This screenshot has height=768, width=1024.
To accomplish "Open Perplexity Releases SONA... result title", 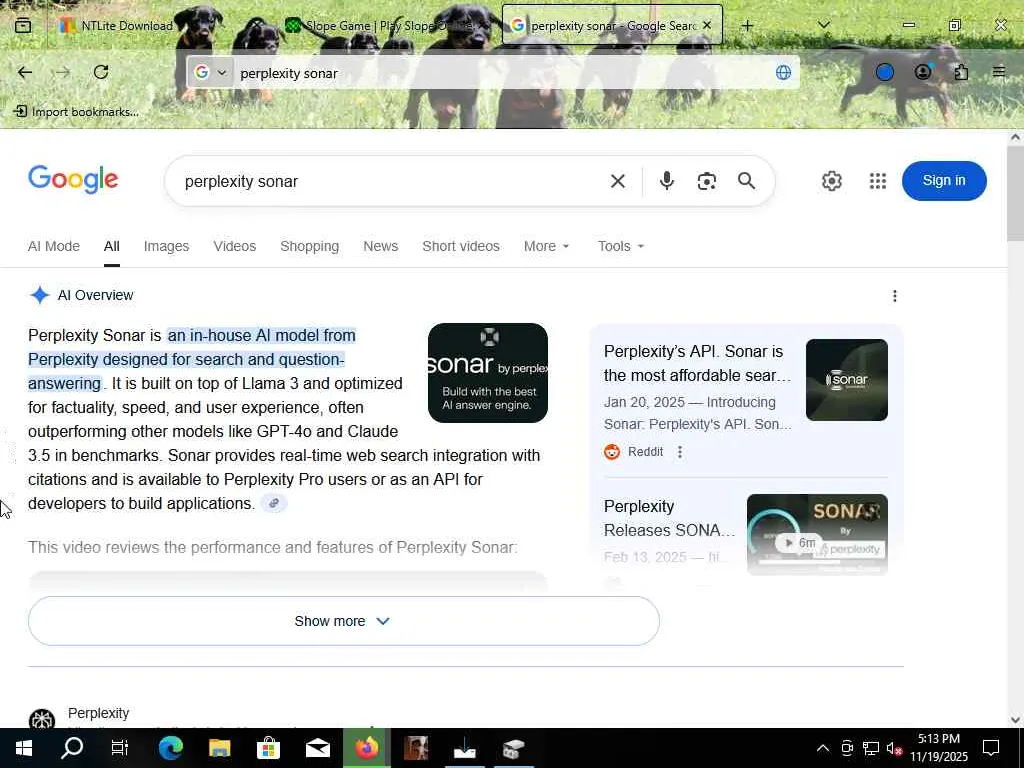I will click(x=670, y=519).
